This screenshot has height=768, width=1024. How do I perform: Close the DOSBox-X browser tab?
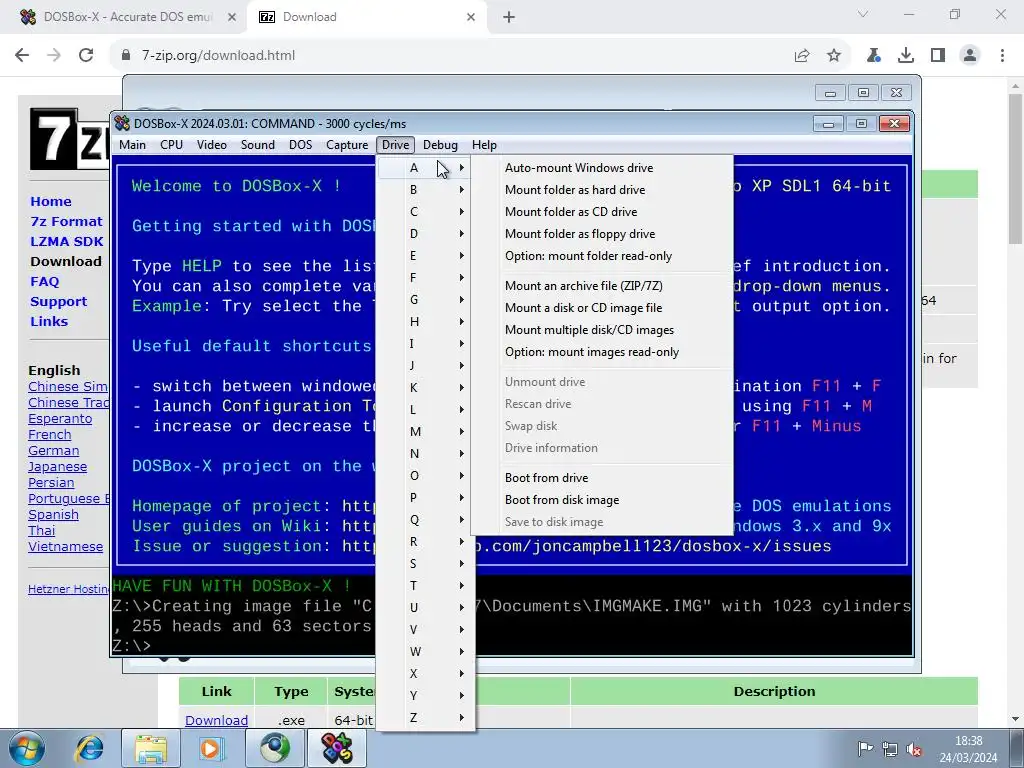click(232, 18)
